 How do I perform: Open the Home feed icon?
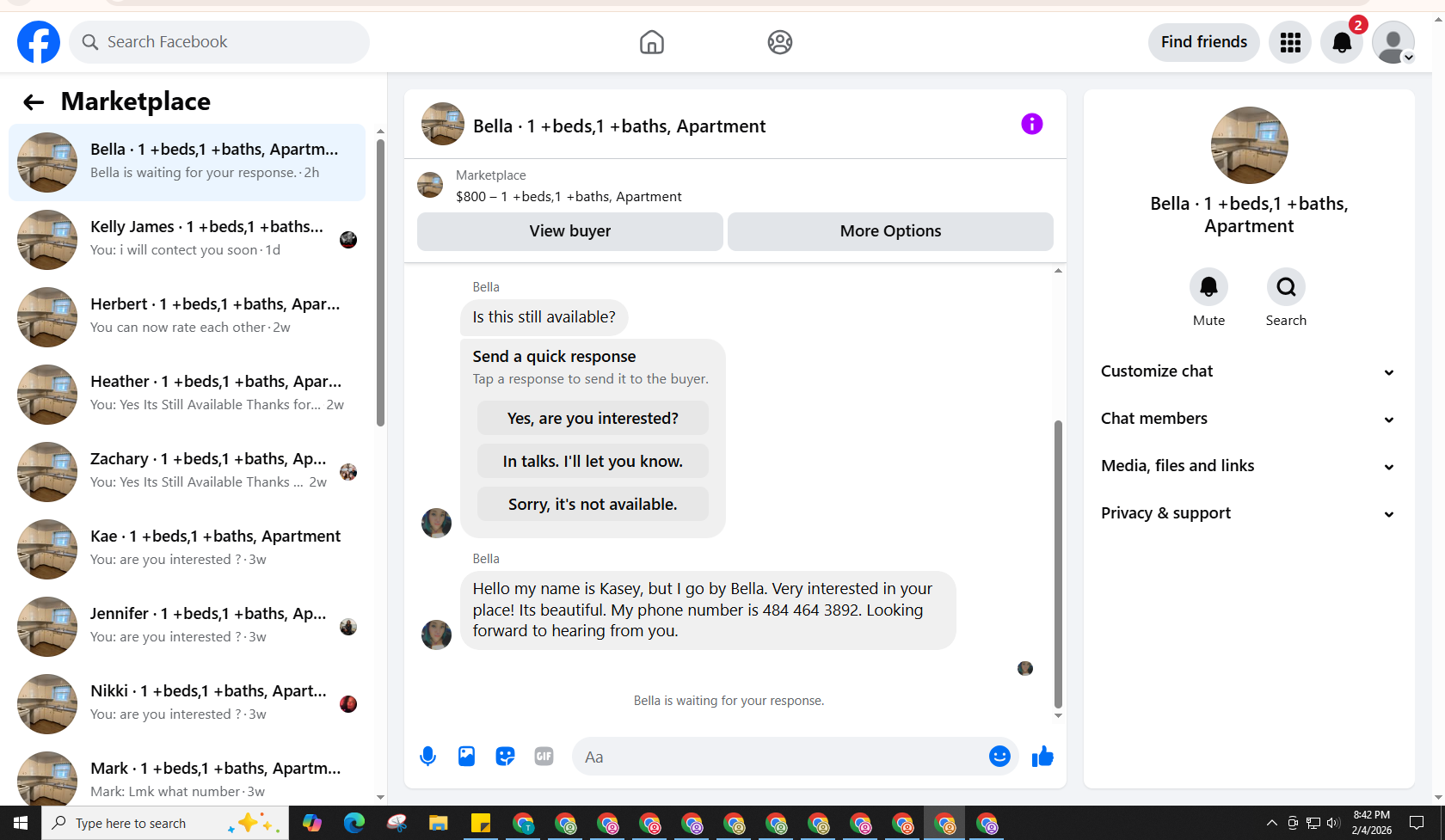click(x=652, y=42)
